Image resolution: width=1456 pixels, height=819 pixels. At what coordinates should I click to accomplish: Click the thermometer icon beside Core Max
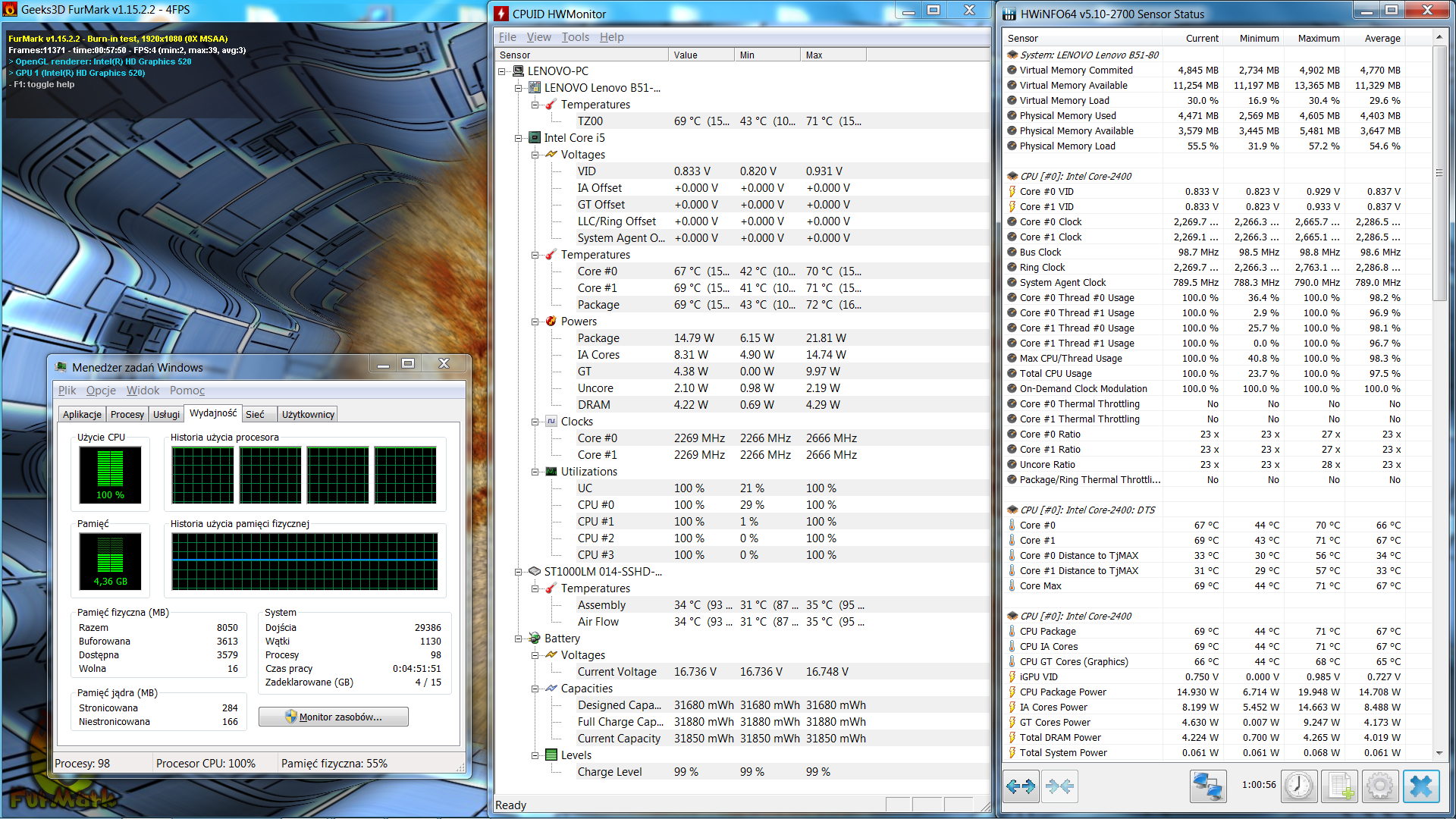point(1012,586)
